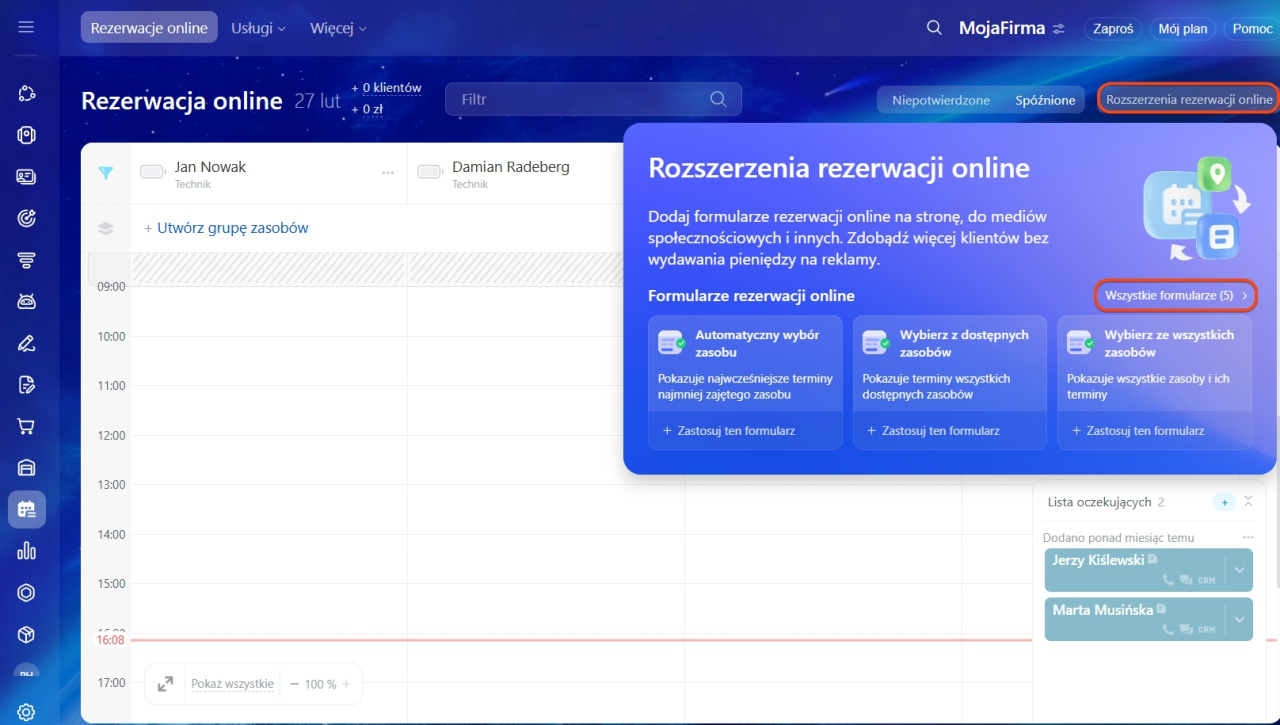The height and width of the screenshot is (725, 1280).
Task: Click the search magnifier icon in the header
Action: pyautogui.click(x=934, y=28)
